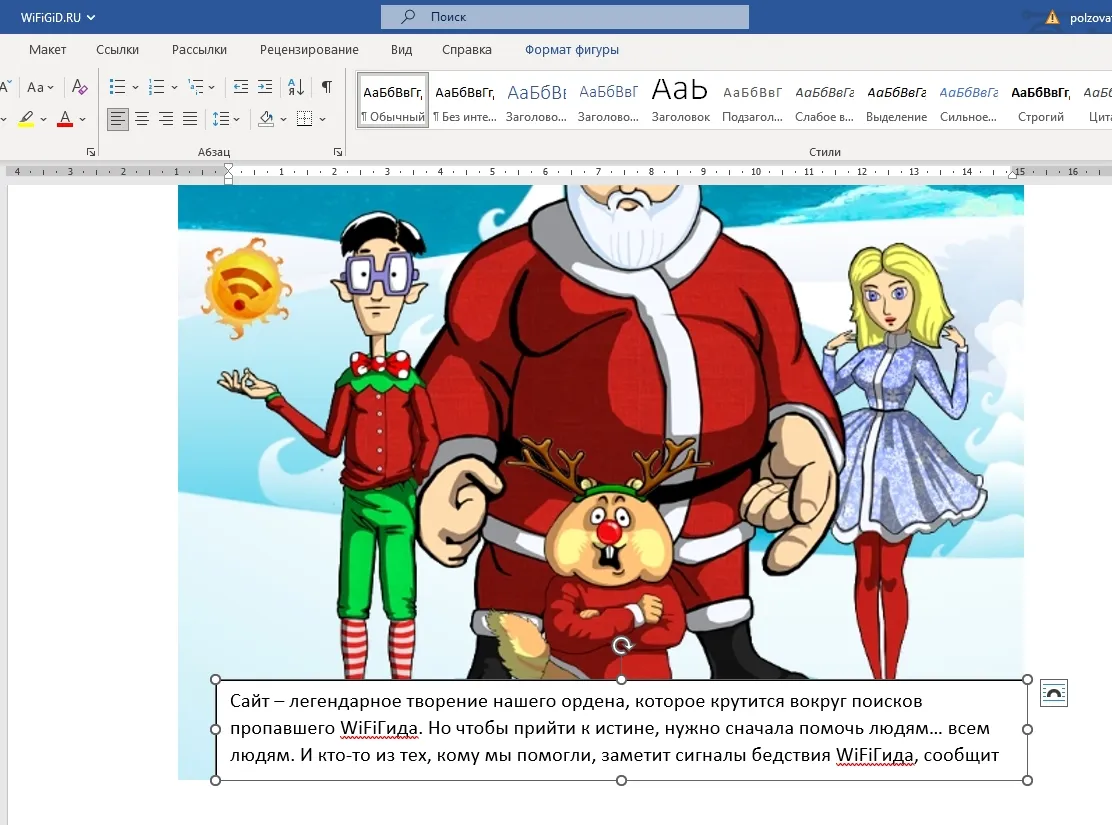Viewport: 1112px width, 825px height.
Task: Apply the Сильное выделение style
Action: click(x=968, y=100)
